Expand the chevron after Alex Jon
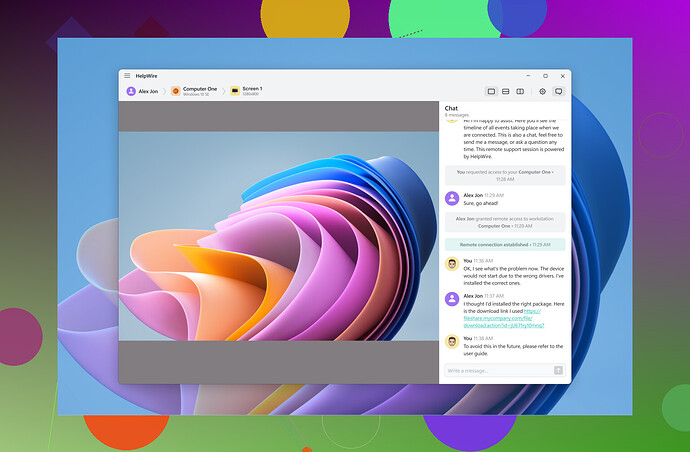 [x=165, y=91]
